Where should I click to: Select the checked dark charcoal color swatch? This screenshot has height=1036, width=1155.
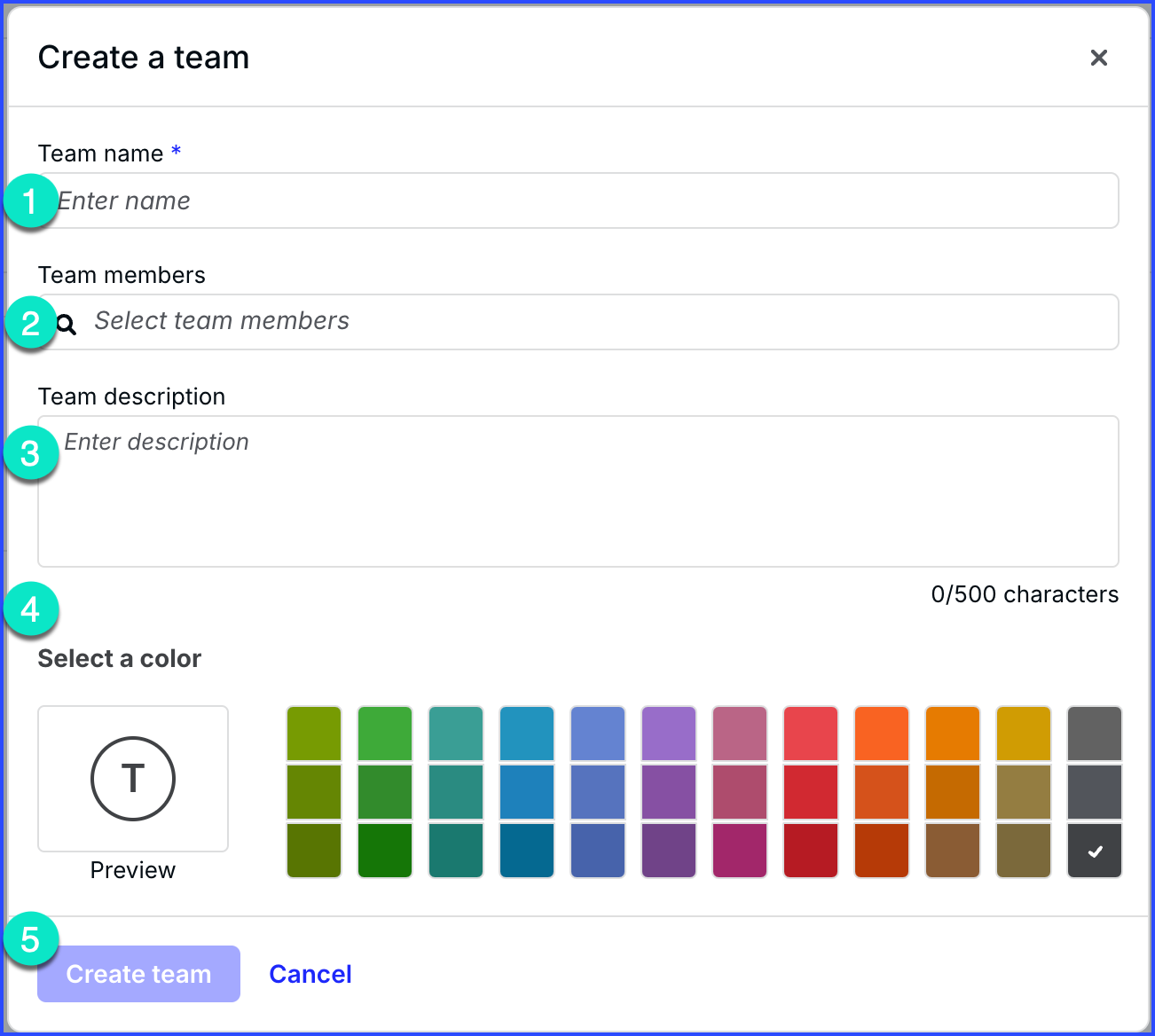pos(1094,851)
